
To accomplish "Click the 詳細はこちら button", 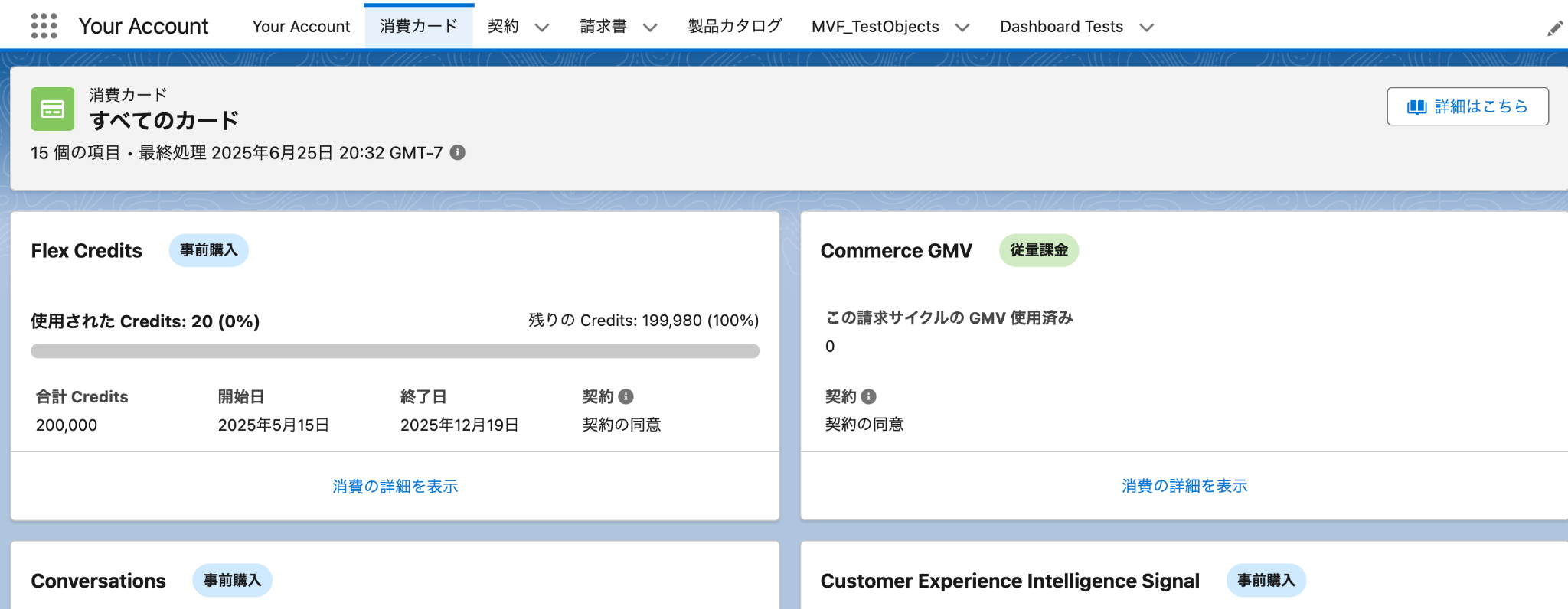I will (1467, 106).
